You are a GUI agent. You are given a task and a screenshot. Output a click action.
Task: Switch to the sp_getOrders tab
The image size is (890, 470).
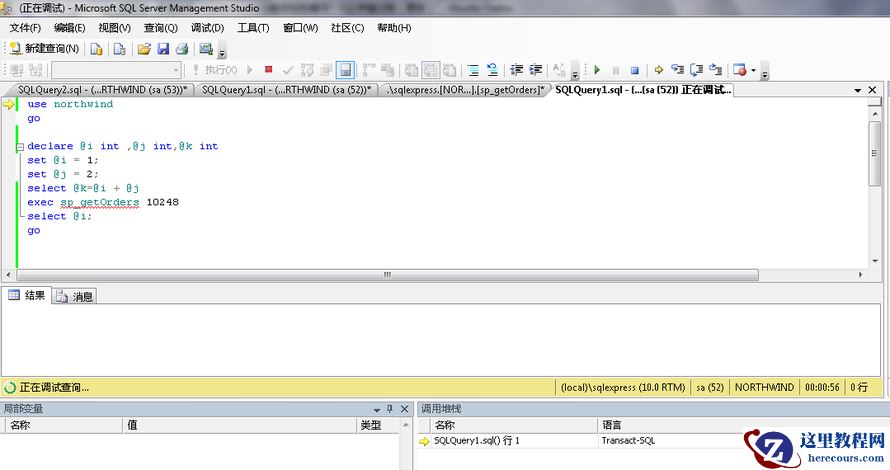(x=465, y=90)
